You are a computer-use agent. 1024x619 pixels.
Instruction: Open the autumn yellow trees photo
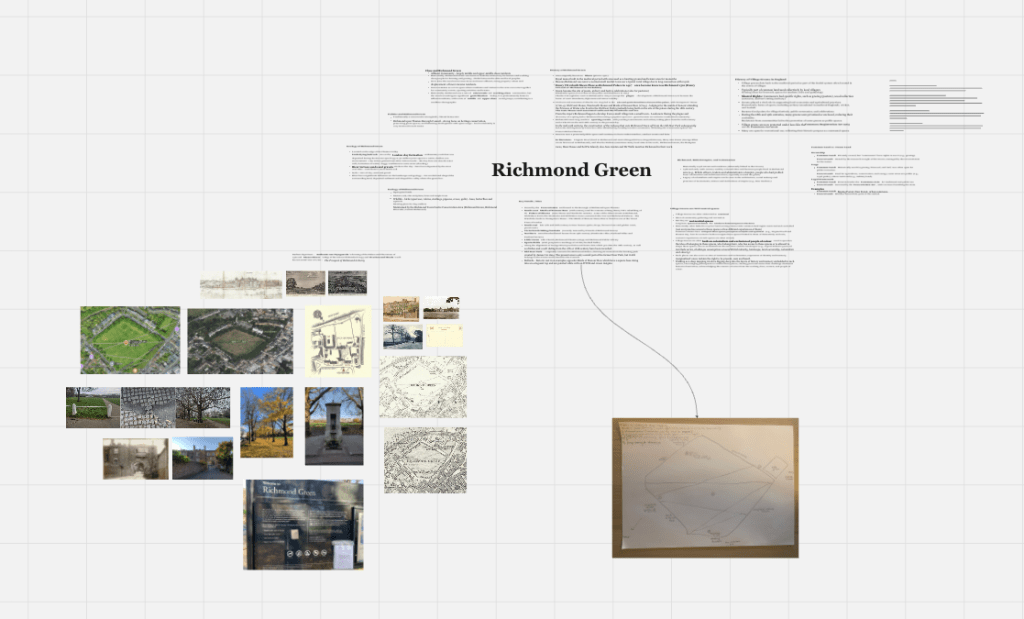tap(266, 422)
